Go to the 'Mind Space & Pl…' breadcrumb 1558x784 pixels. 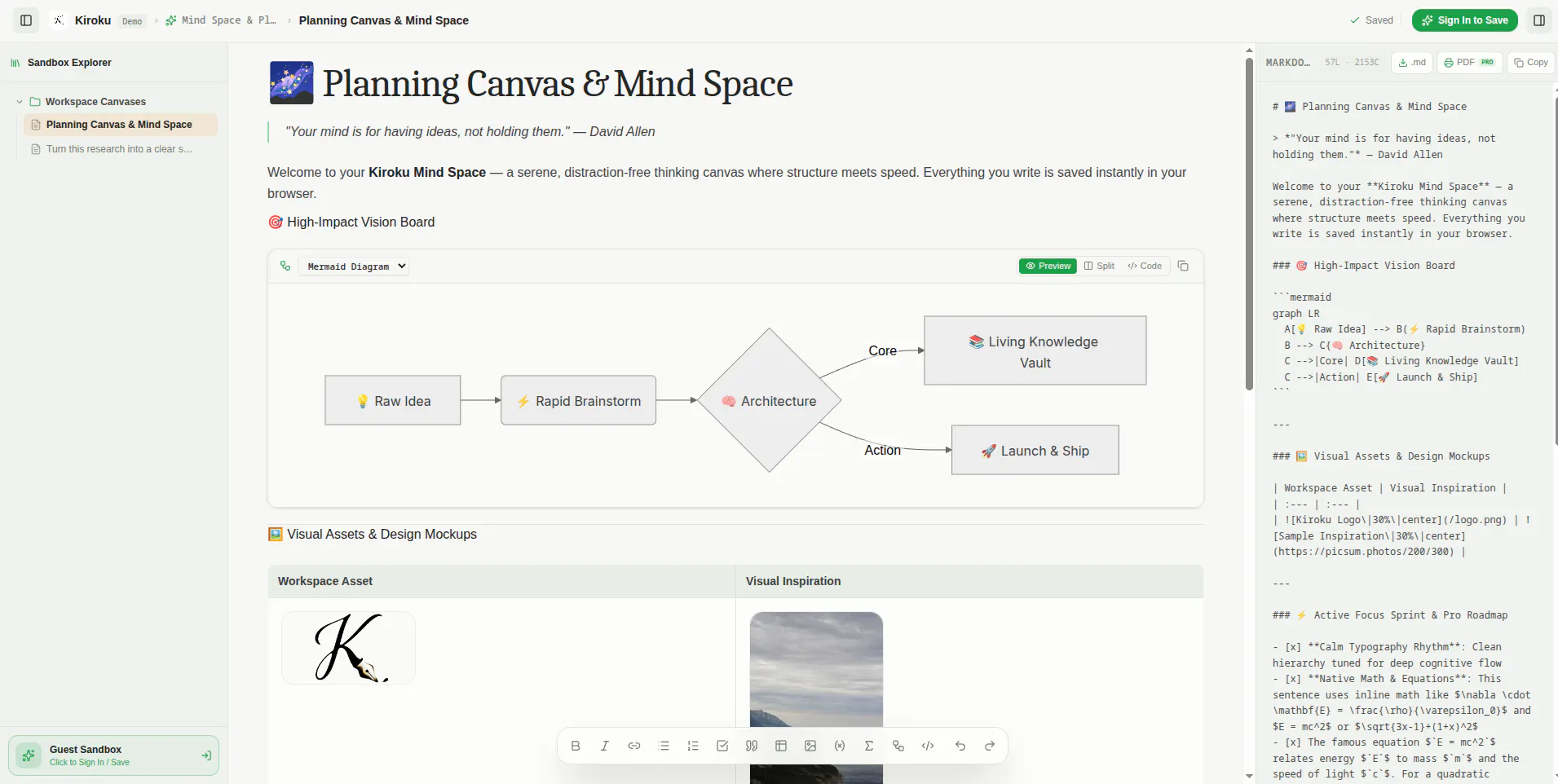[221, 20]
